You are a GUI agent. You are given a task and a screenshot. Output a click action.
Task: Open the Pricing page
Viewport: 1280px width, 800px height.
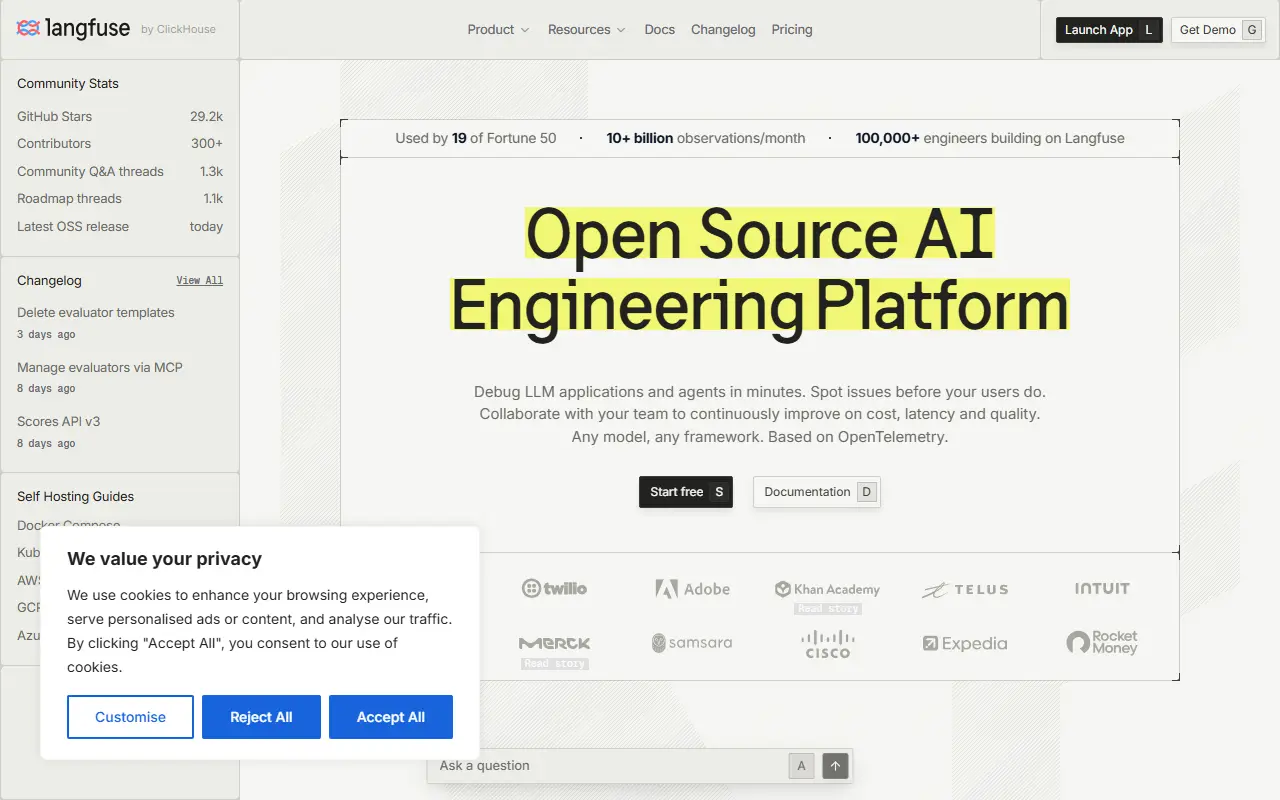[x=792, y=30]
